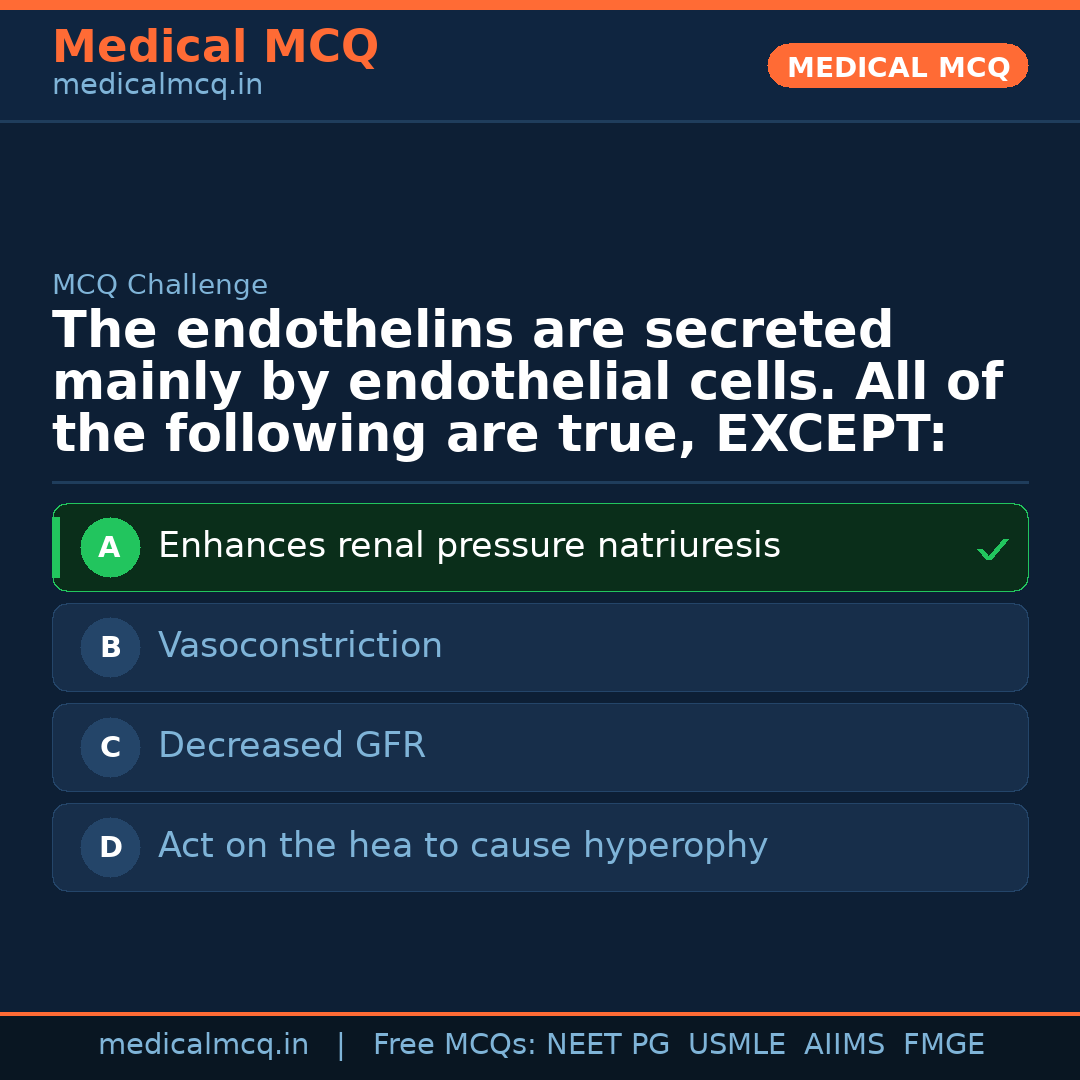Screen dimensions: 1080x1080
Task: Click the D letter circle icon
Action: point(110,847)
